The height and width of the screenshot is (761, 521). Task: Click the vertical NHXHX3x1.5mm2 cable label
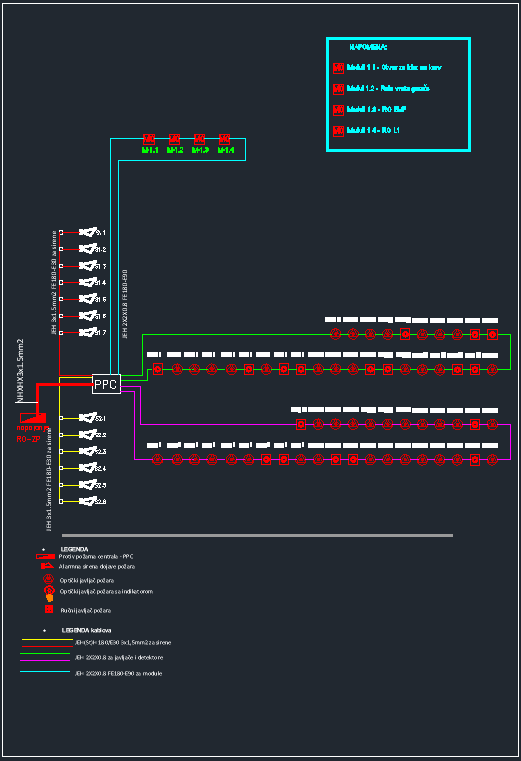pyautogui.click(x=20, y=370)
